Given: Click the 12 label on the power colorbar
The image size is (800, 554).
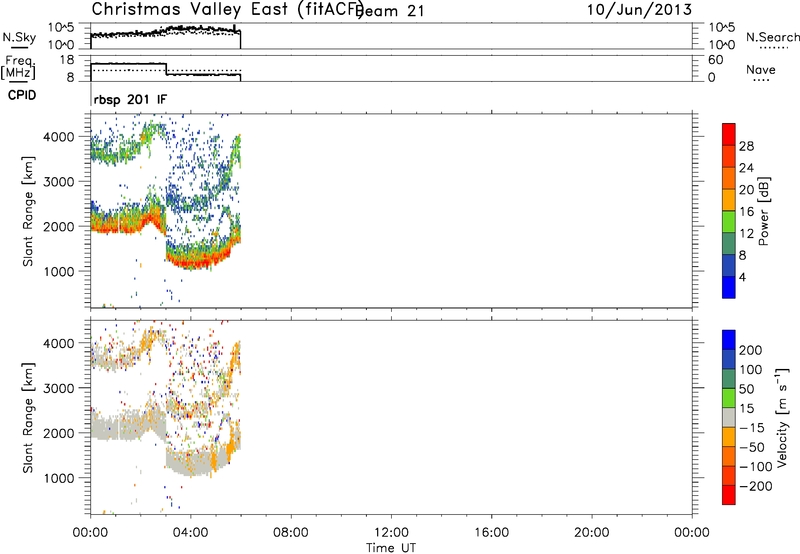Looking at the screenshot, I should coord(746,234).
